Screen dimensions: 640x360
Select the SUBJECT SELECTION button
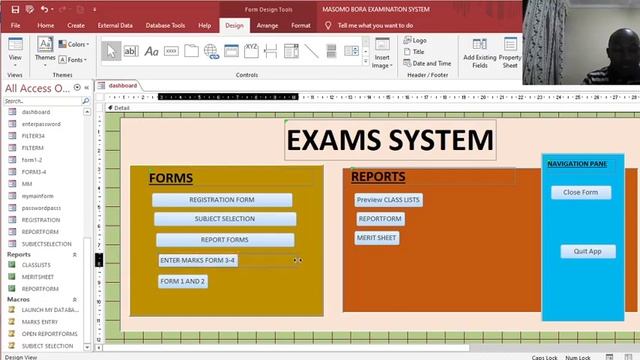(225, 219)
